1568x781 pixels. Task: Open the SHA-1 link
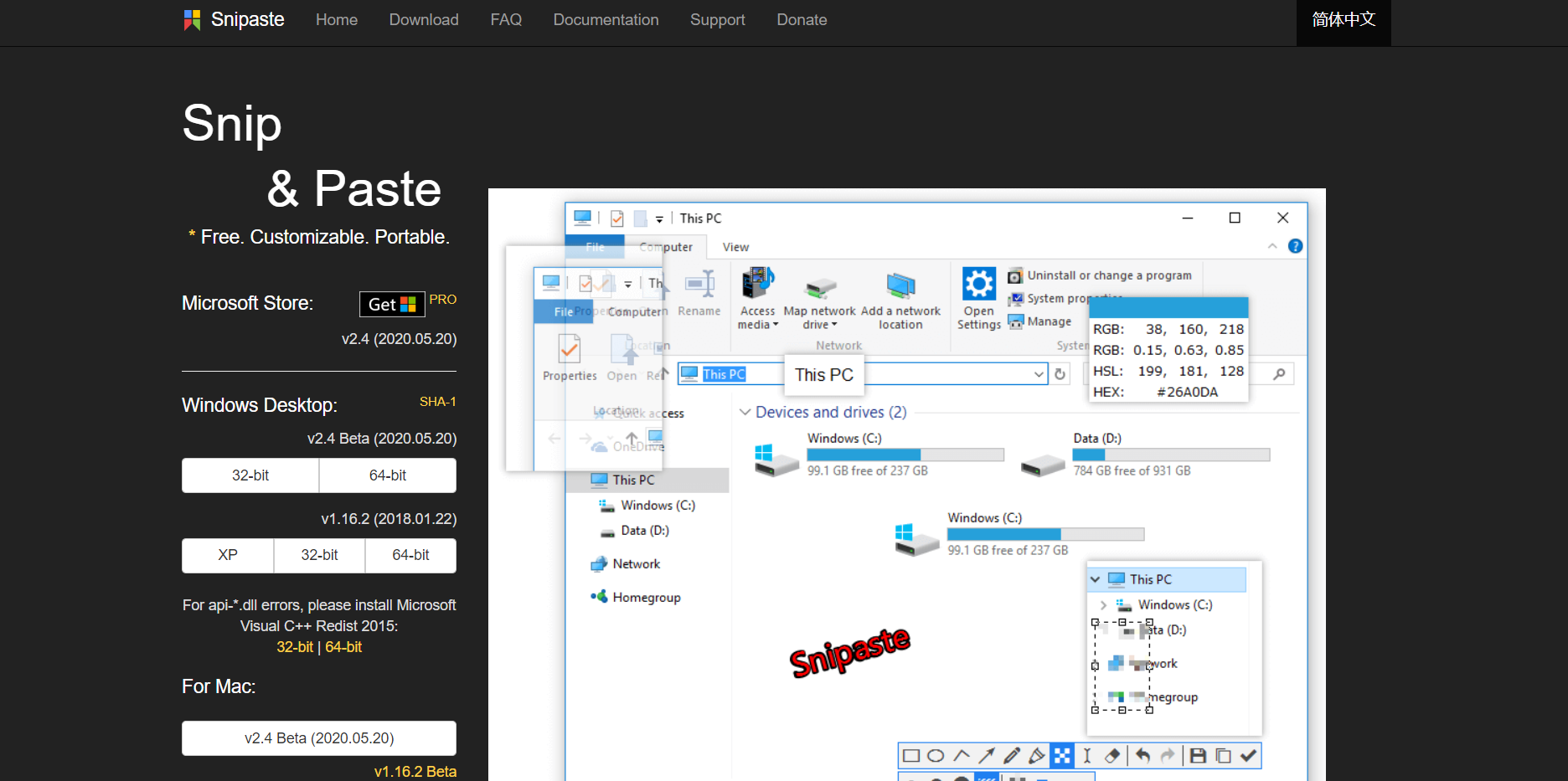(x=438, y=402)
